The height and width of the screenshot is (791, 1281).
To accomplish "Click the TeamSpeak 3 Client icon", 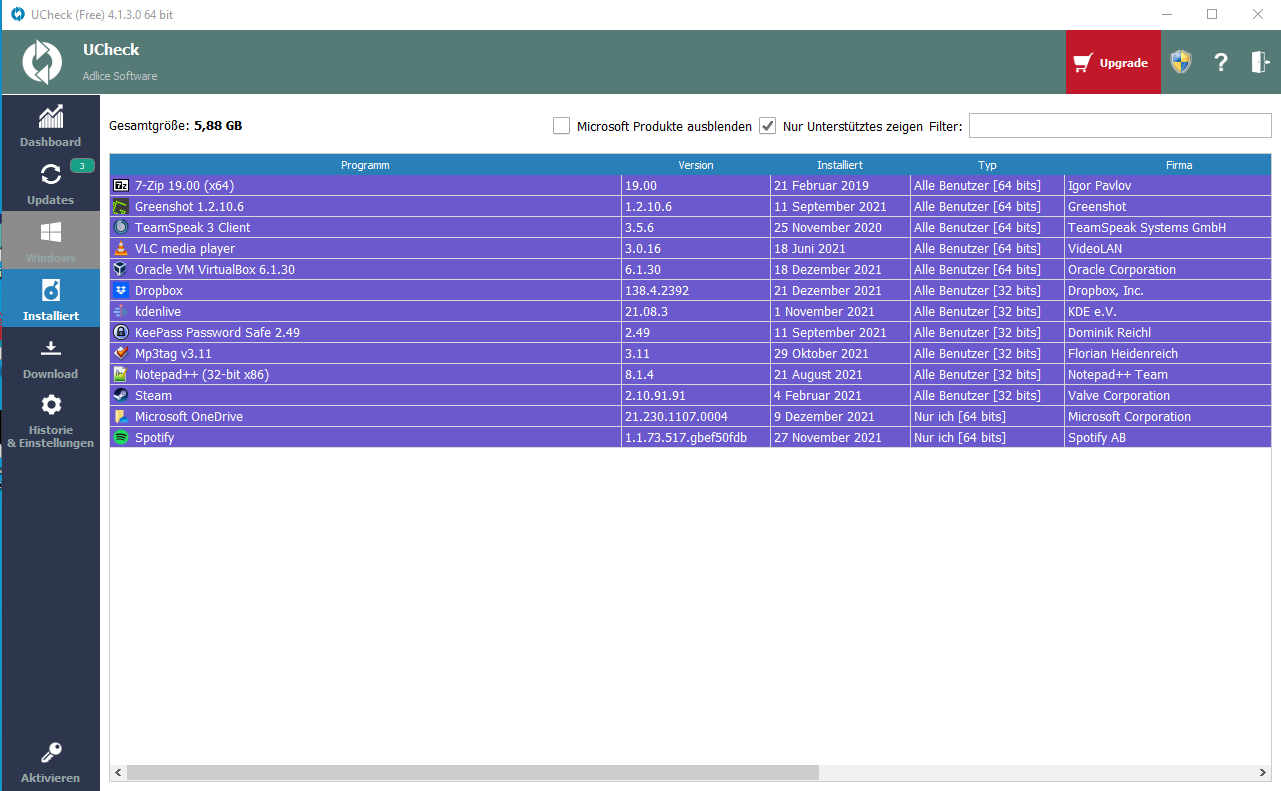I will point(121,228).
